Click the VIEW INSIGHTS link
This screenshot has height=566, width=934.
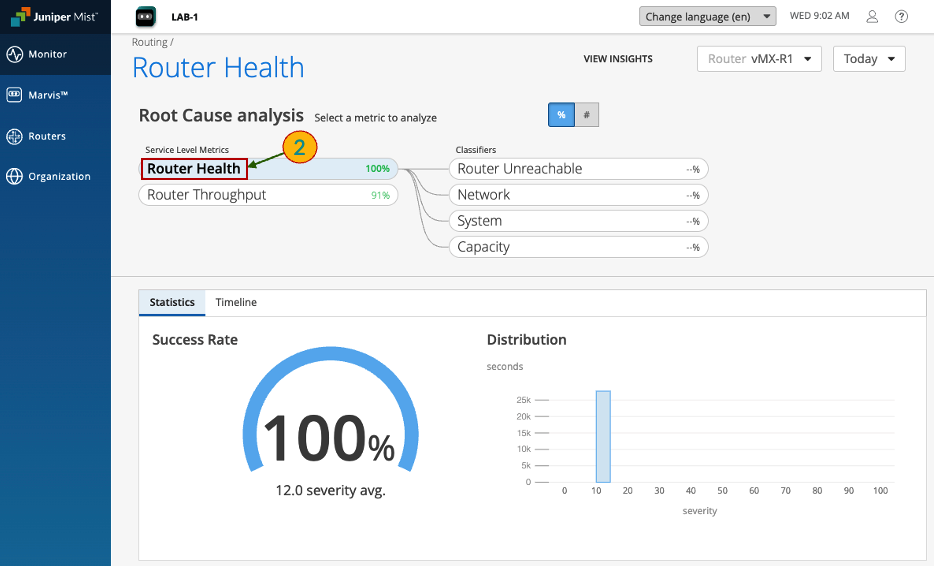[x=618, y=59]
